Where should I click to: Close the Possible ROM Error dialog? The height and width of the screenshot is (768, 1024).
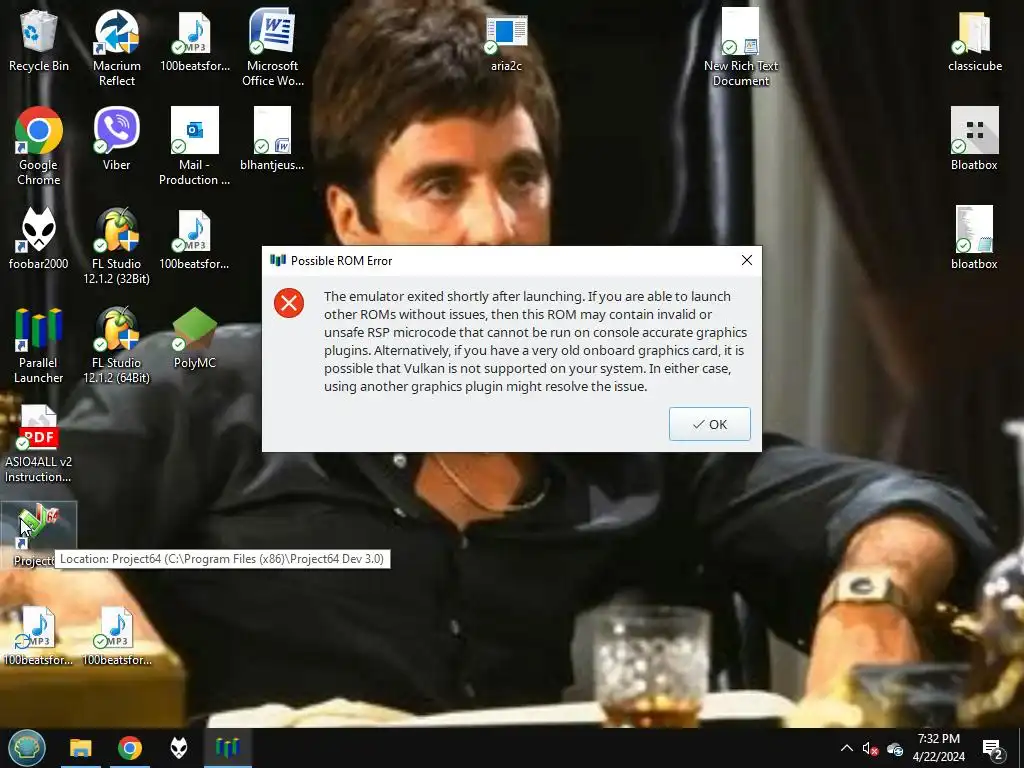pos(746,260)
